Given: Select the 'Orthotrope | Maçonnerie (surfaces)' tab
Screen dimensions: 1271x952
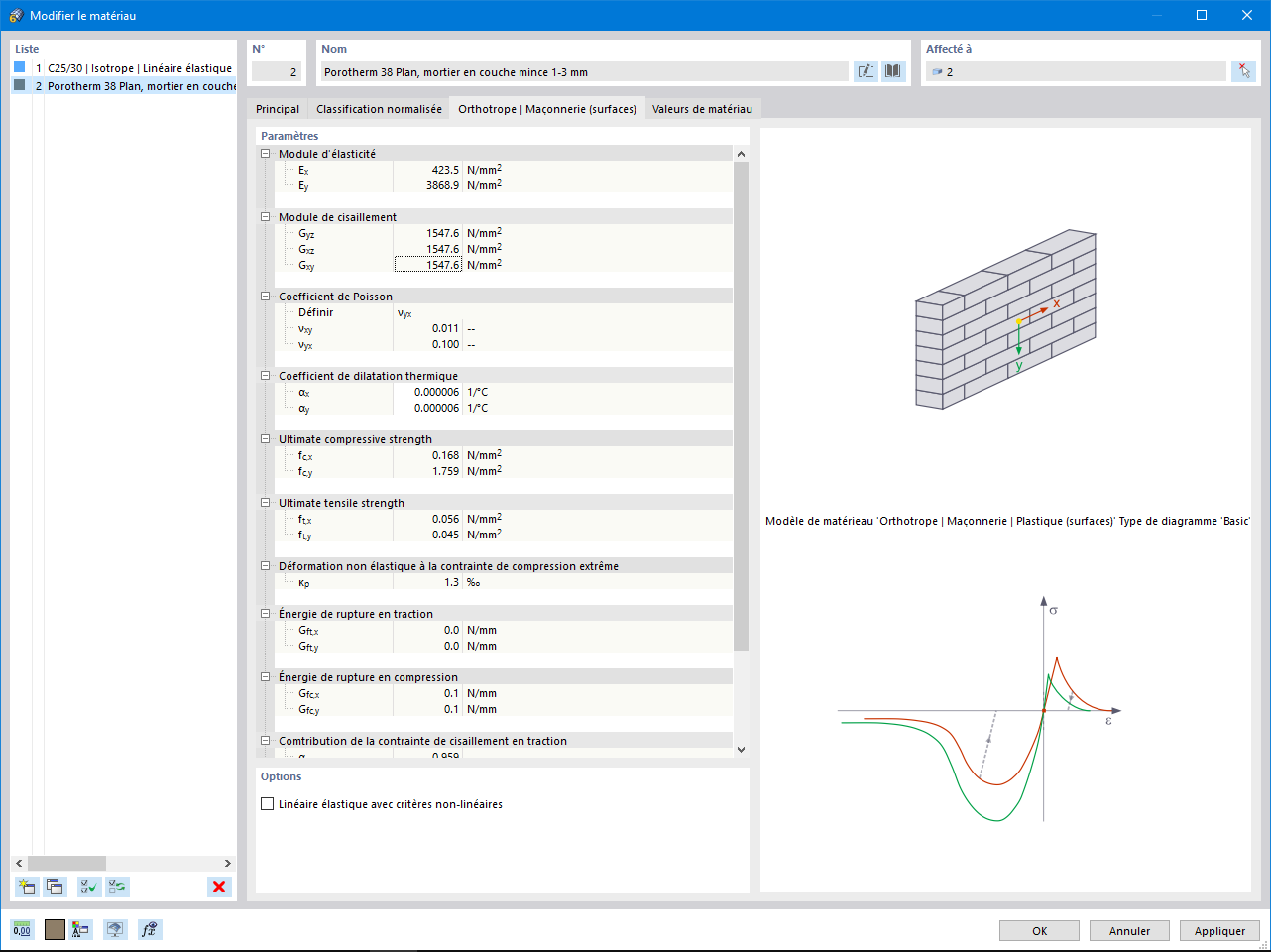Looking at the screenshot, I should point(547,109).
